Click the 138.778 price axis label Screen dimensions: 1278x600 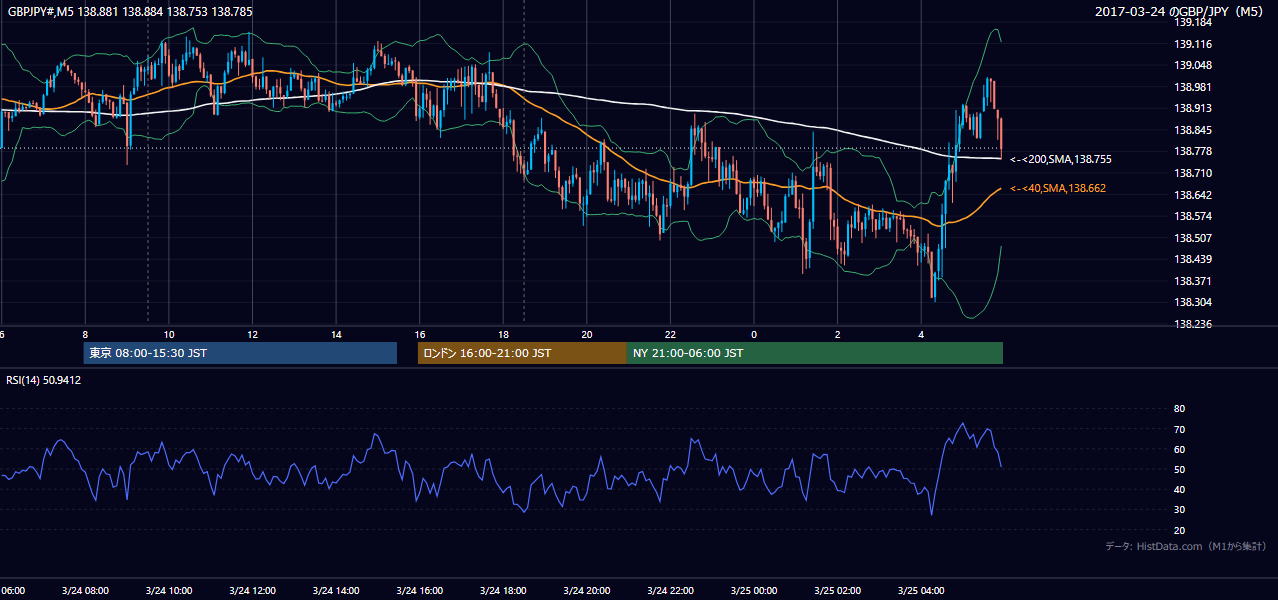1193,151
